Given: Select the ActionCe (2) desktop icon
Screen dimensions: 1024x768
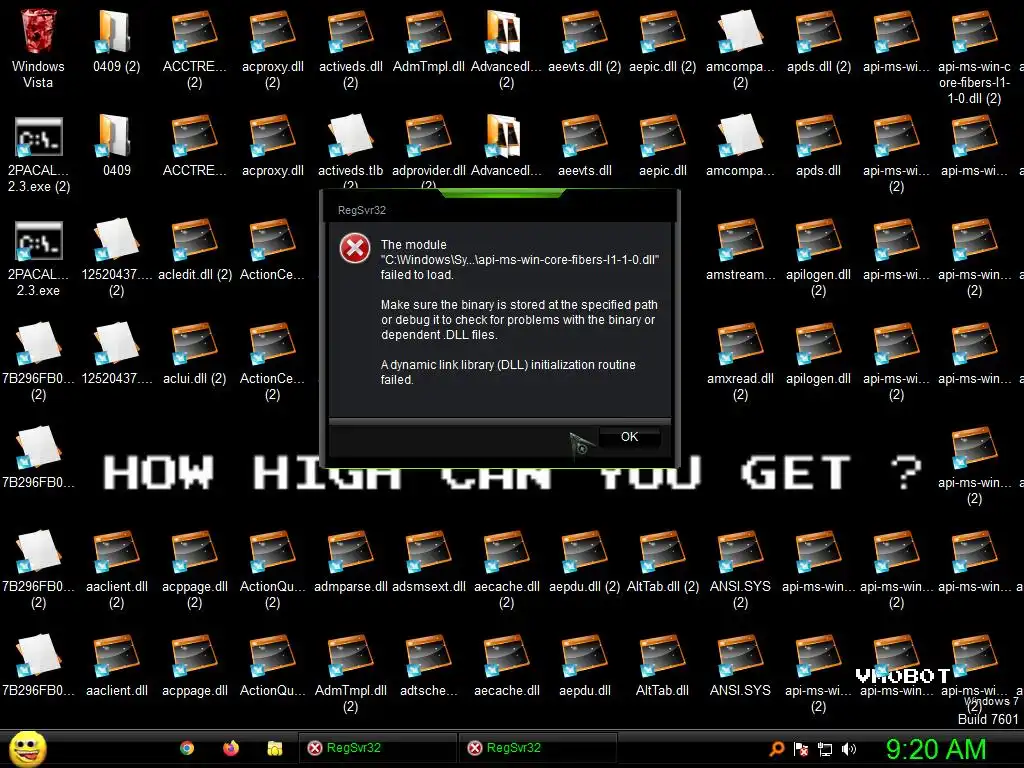Looking at the screenshot, I should (272, 361).
